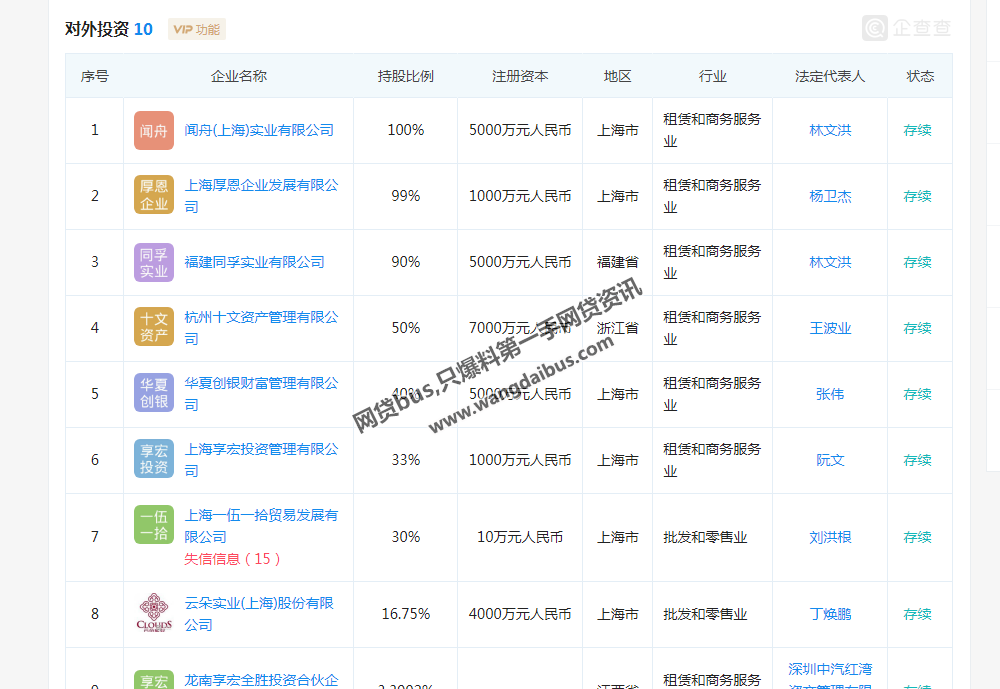Click the 企查查 watermark logo
This screenshot has height=689, width=1000.
coord(907,28)
